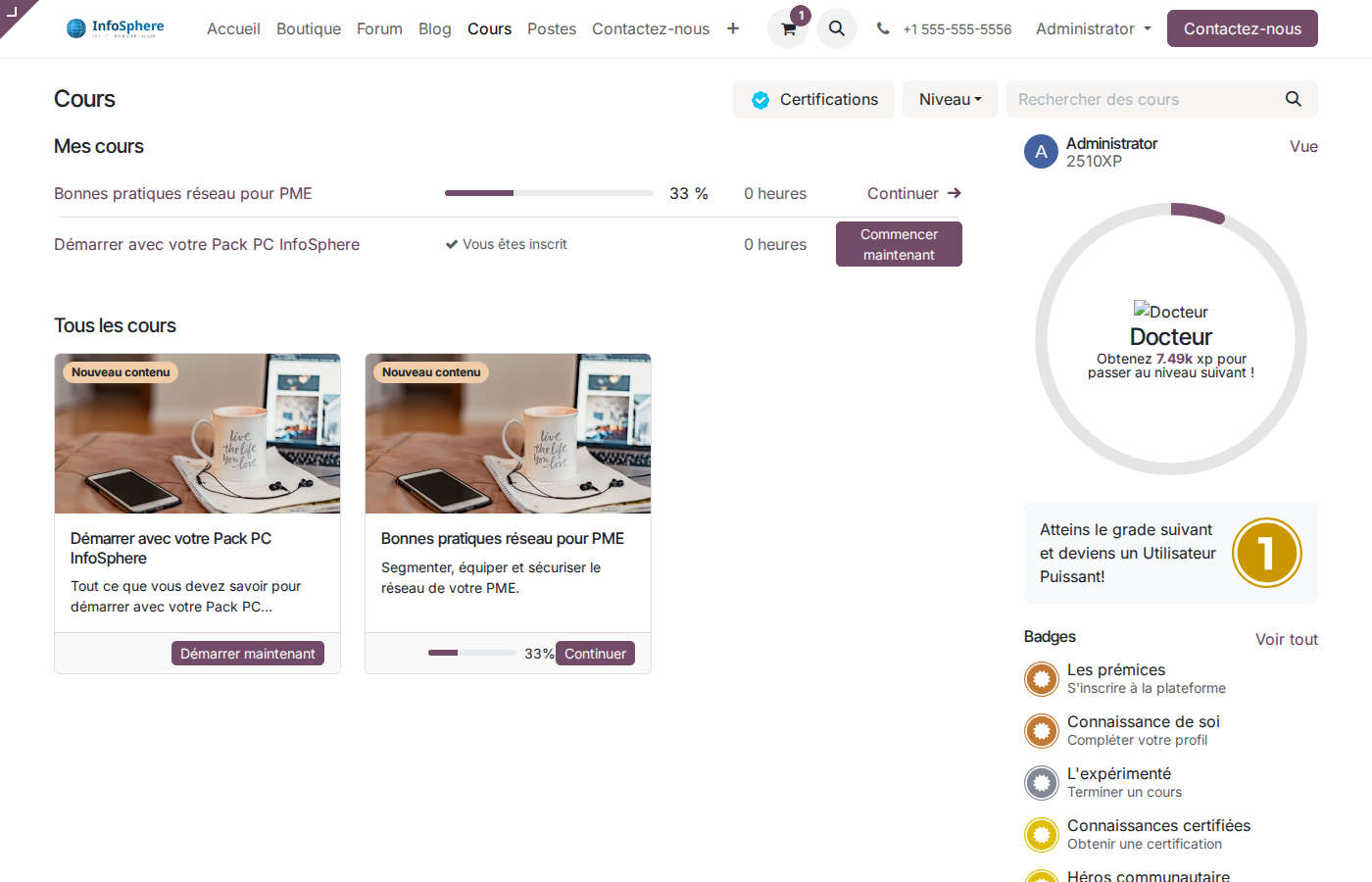
Task: Click the "Commencer maintenant" button
Action: coord(899,244)
